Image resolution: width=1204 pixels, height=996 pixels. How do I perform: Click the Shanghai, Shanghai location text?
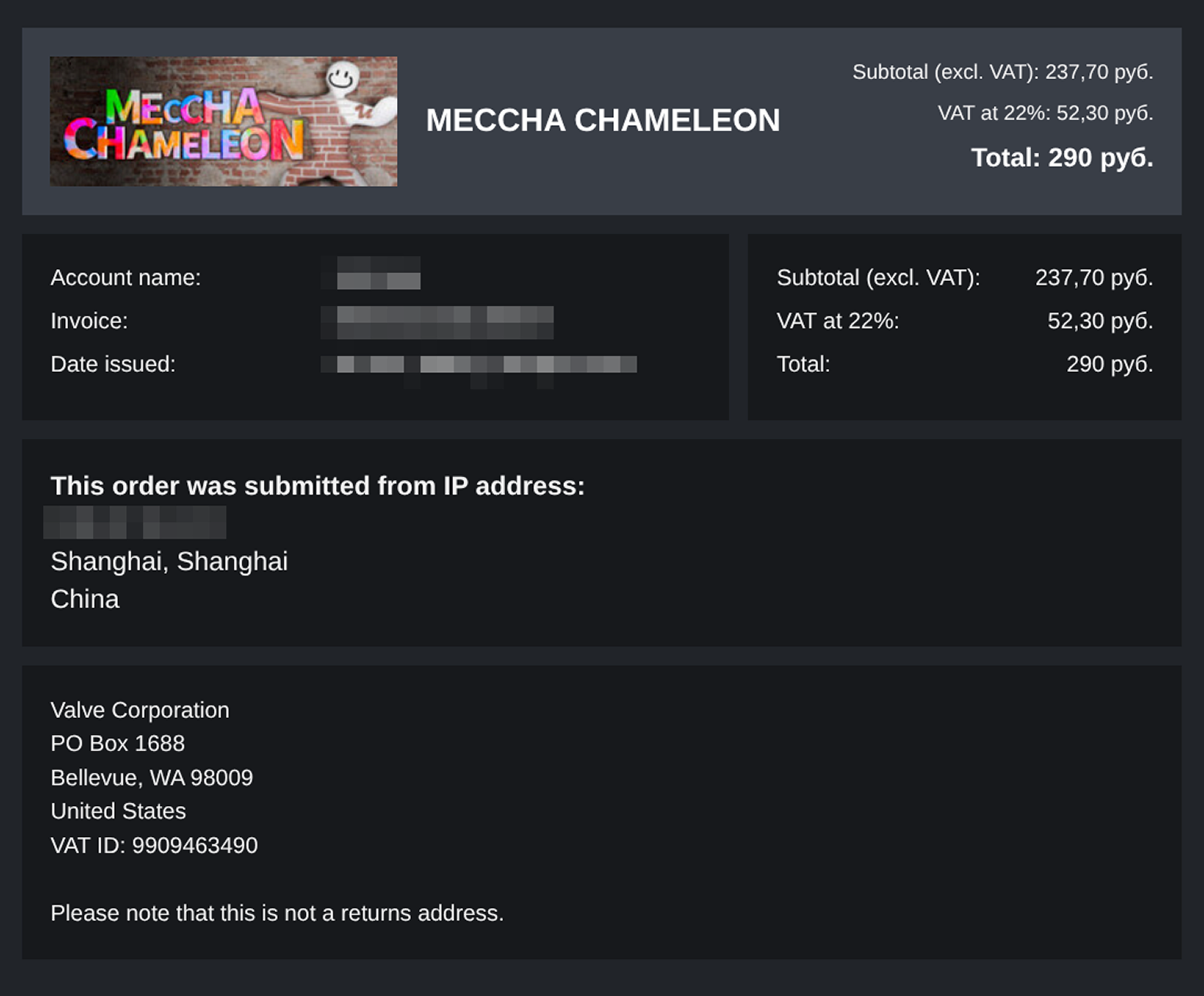click(170, 561)
